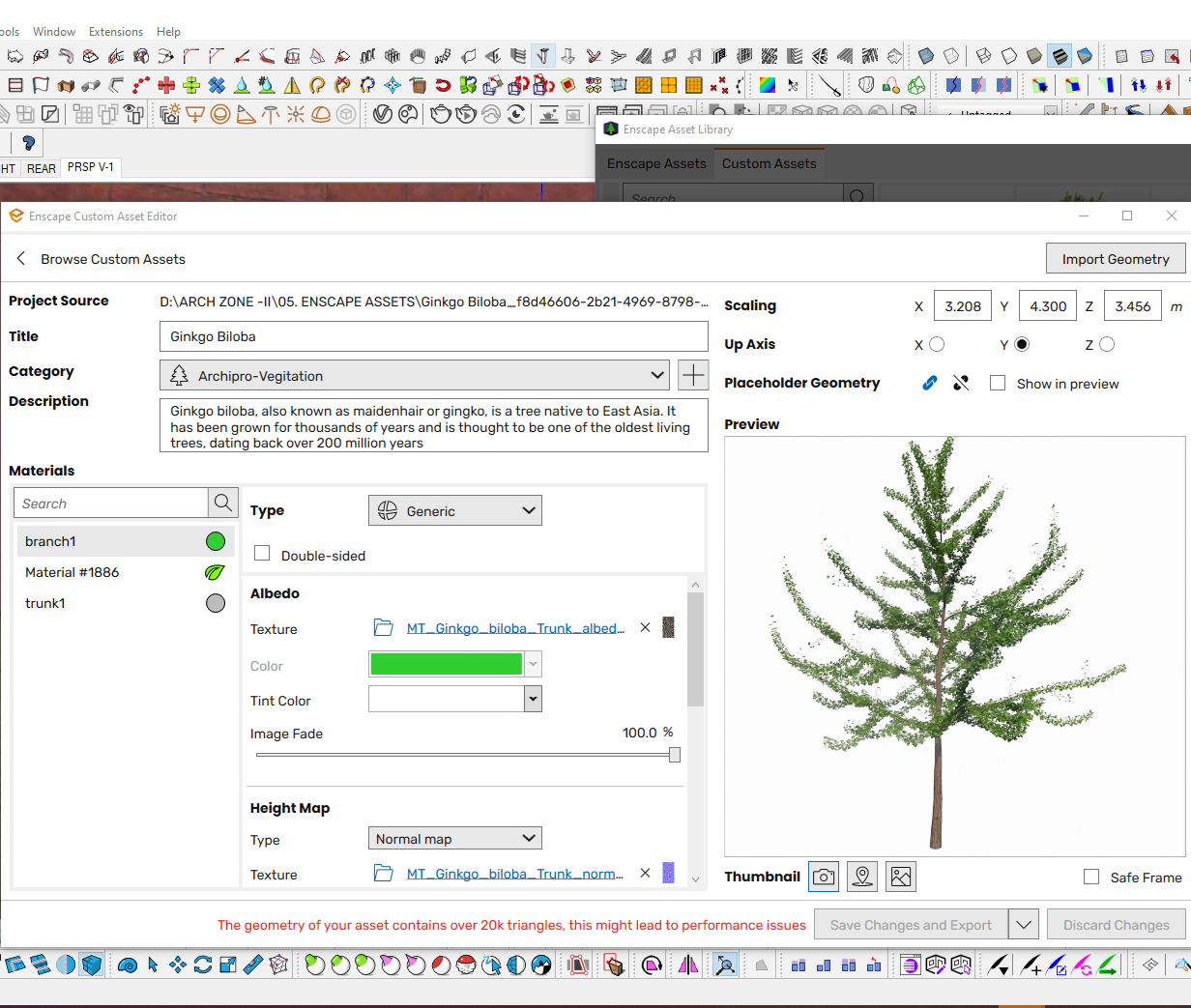Expand the Save Changes and Export arrow

[x=1024, y=925]
